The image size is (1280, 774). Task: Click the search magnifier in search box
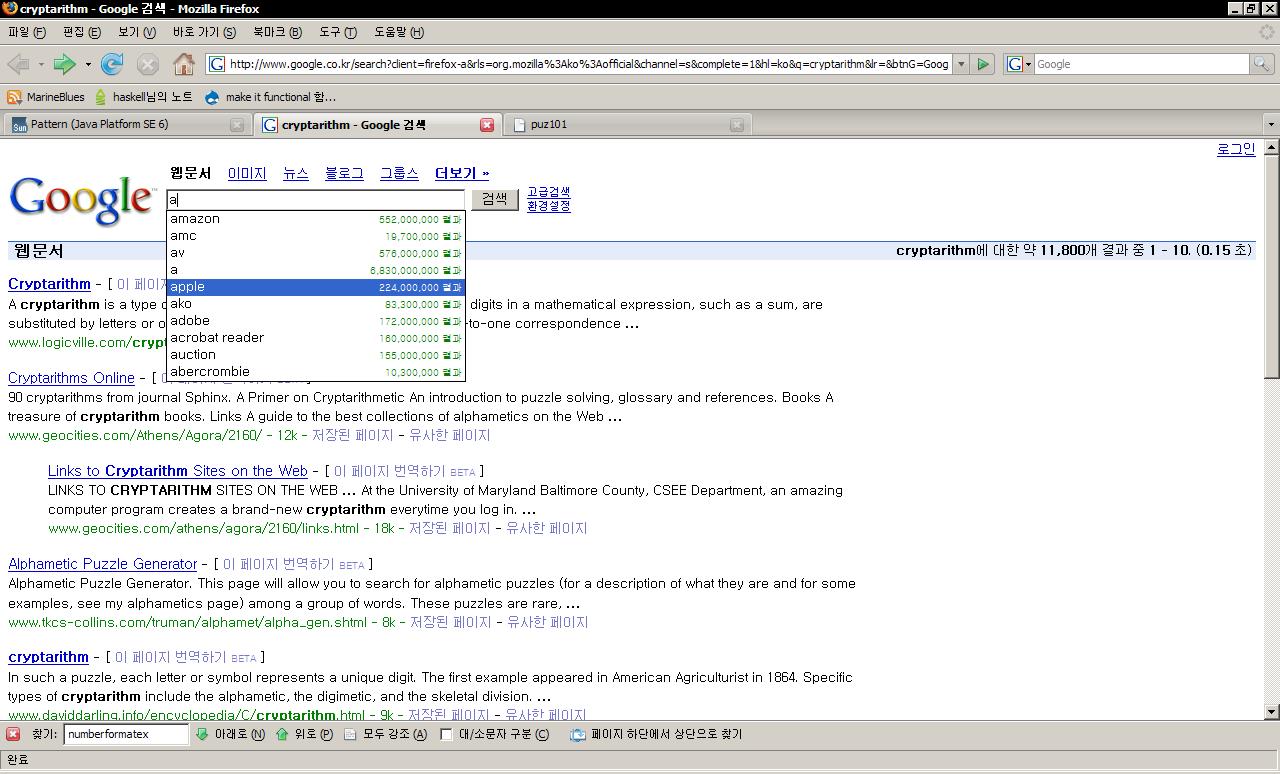coord(1263,64)
